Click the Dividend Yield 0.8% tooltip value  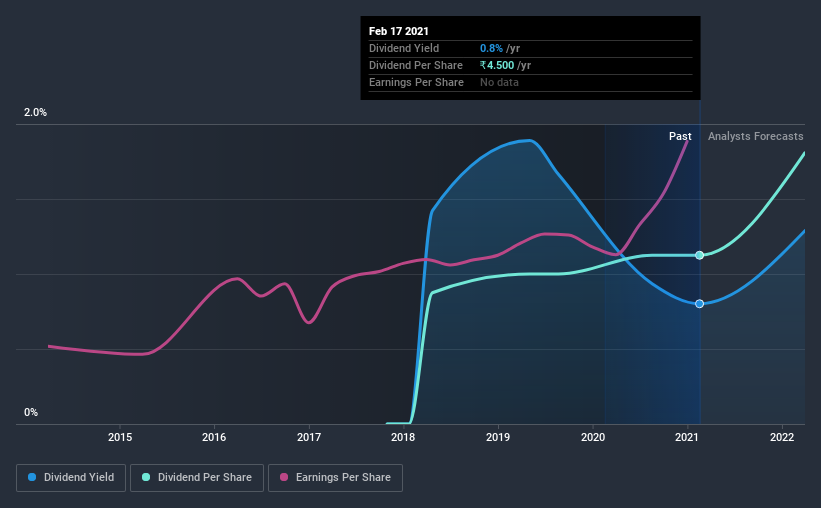(491, 48)
